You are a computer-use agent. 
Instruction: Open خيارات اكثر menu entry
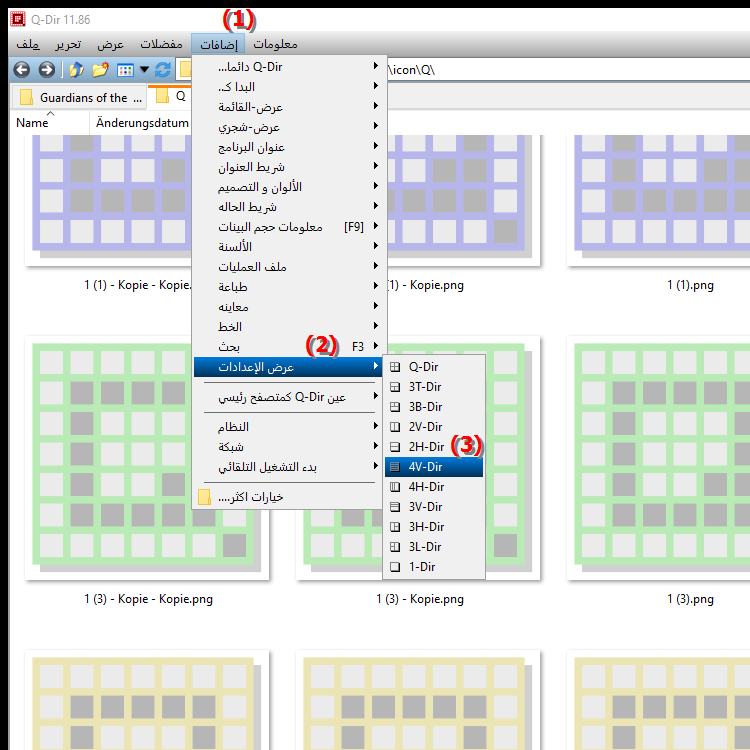[288, 497]
